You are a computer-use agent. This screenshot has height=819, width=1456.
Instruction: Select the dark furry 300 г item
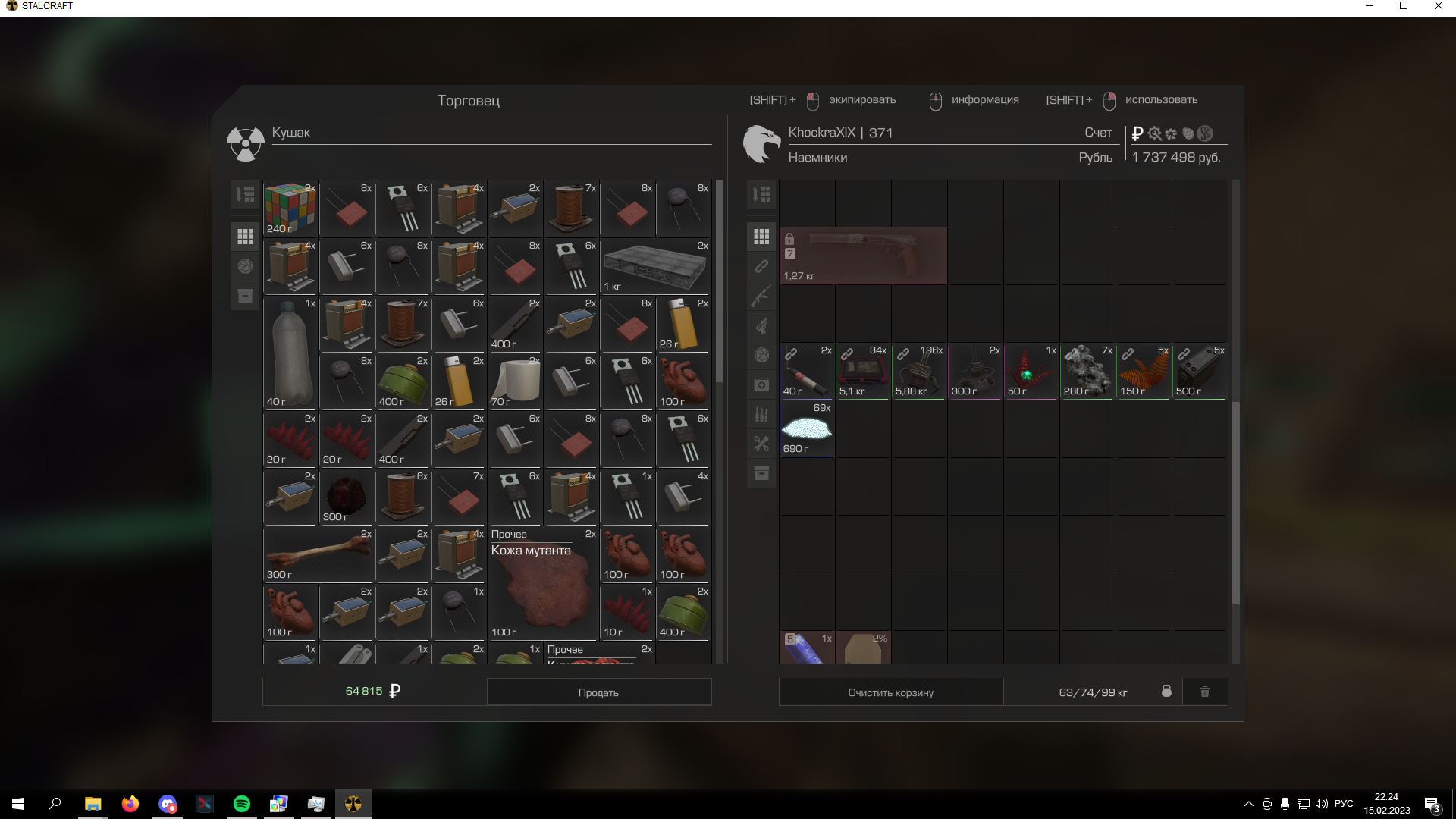pos(347,497)
